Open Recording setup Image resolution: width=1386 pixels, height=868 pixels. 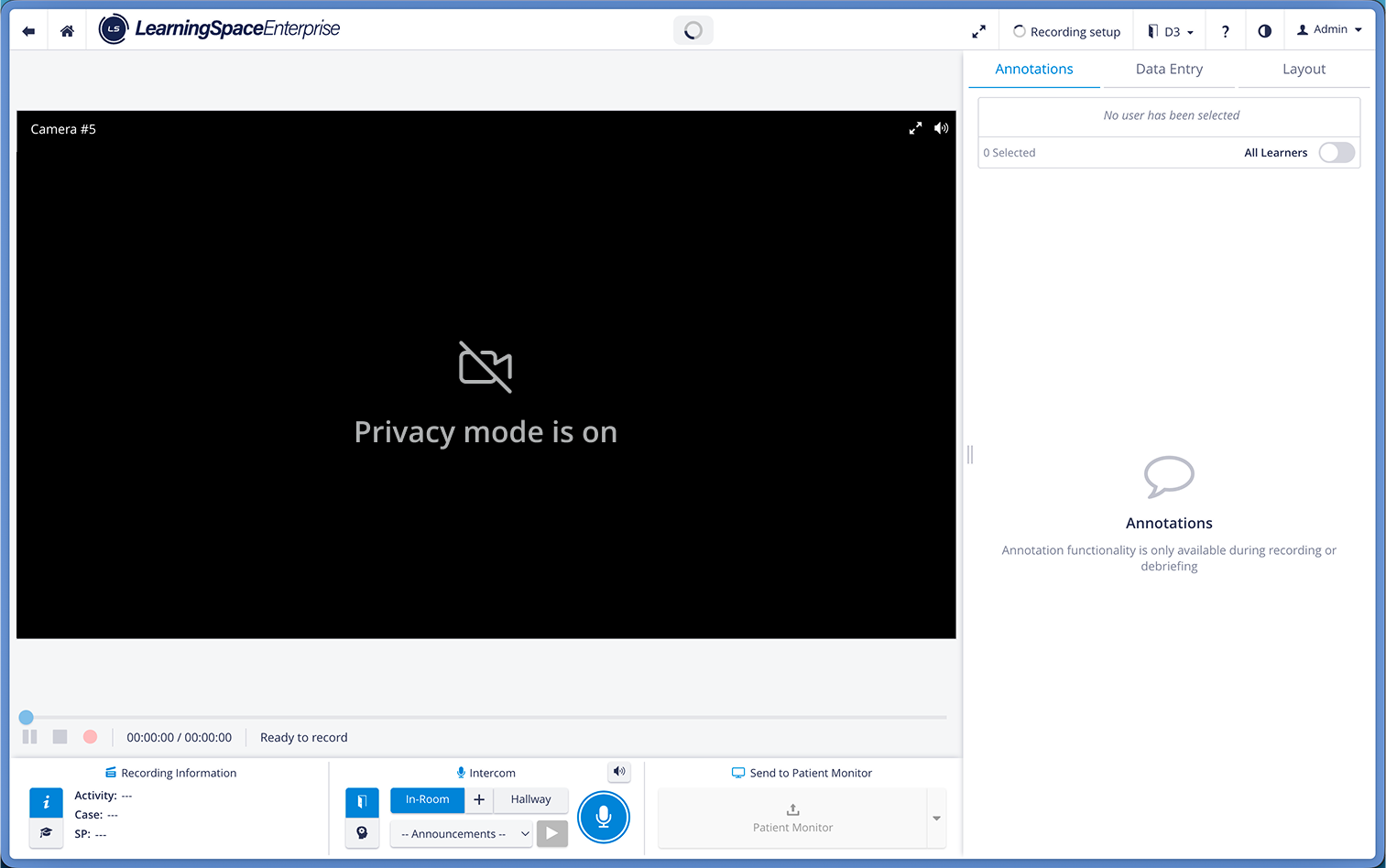click(1066, 31)
